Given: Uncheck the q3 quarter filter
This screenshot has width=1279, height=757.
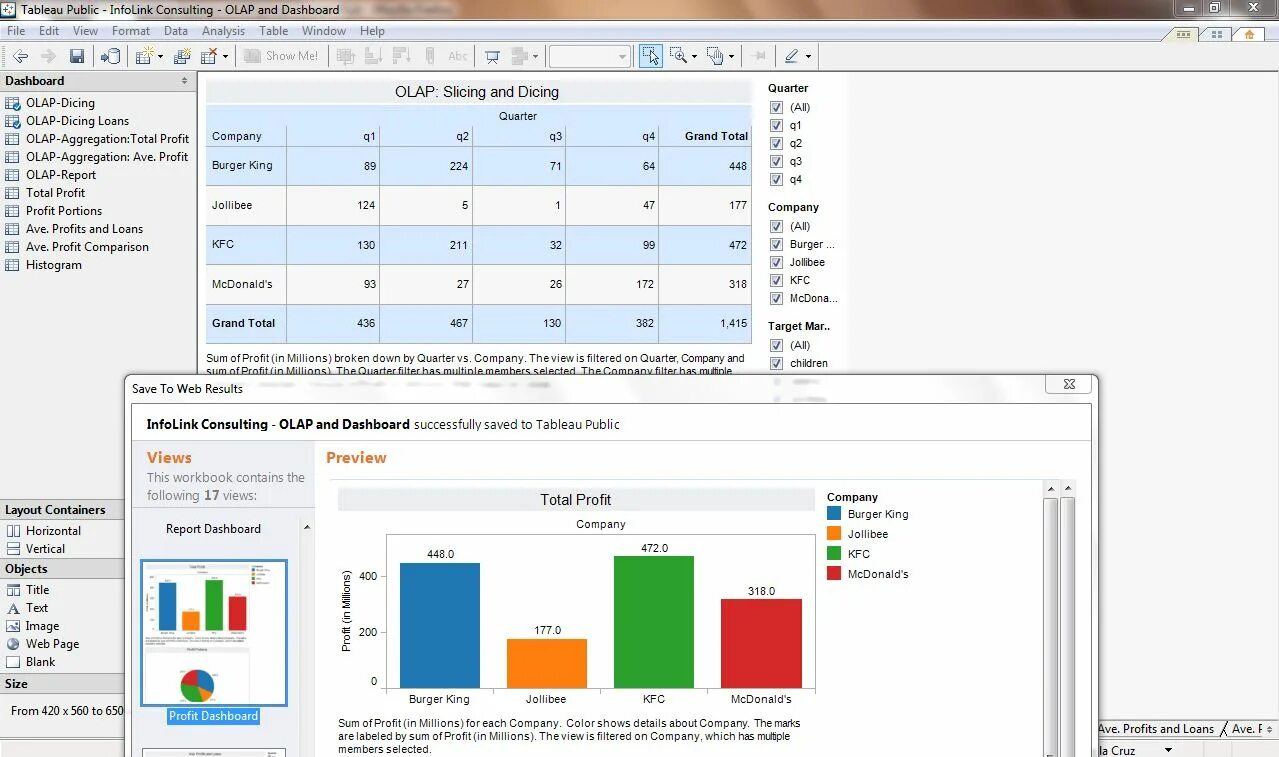Looking at the screenshot, I should (x=776, y=161).
